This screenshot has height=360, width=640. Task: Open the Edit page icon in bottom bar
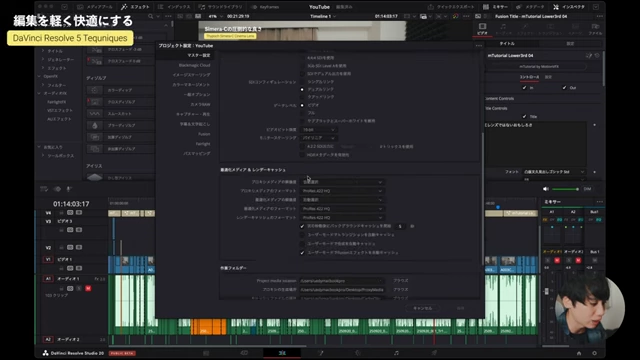pos(282,353)
